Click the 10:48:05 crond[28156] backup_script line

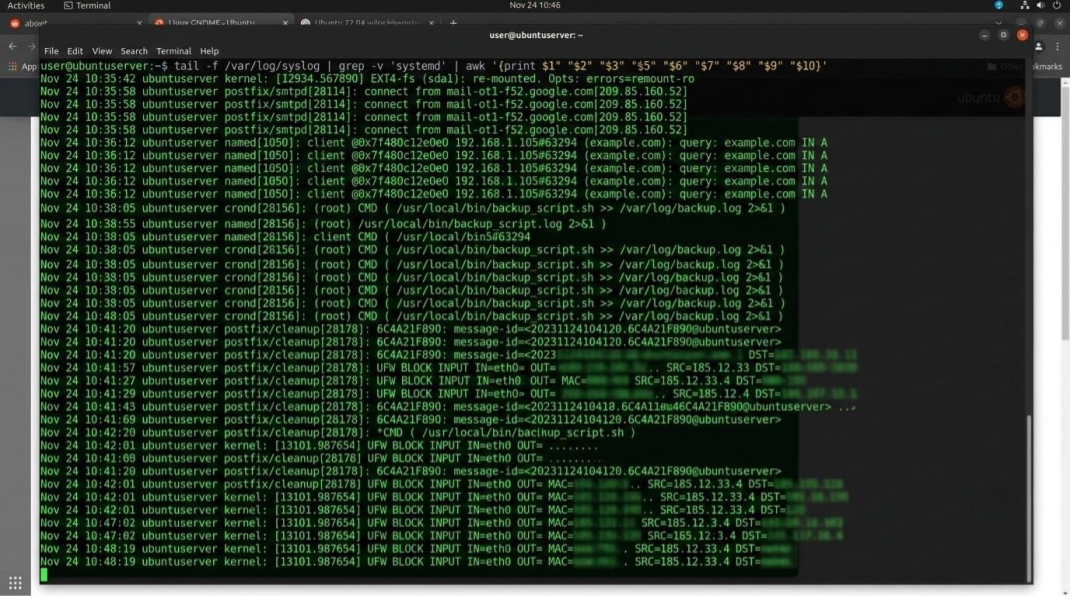tap(412, 317)
